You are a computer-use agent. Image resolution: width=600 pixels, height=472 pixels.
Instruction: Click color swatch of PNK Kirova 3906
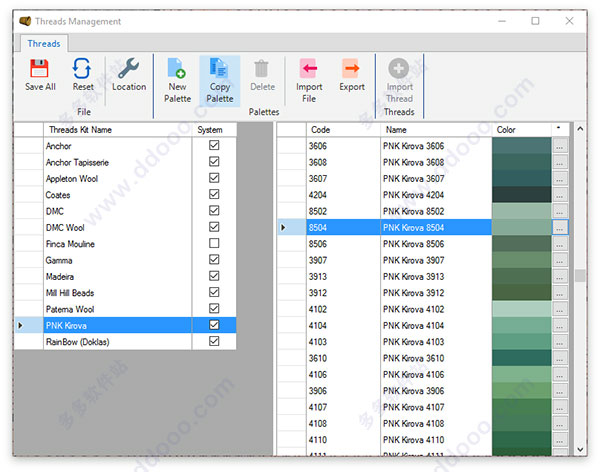[522, 391]
